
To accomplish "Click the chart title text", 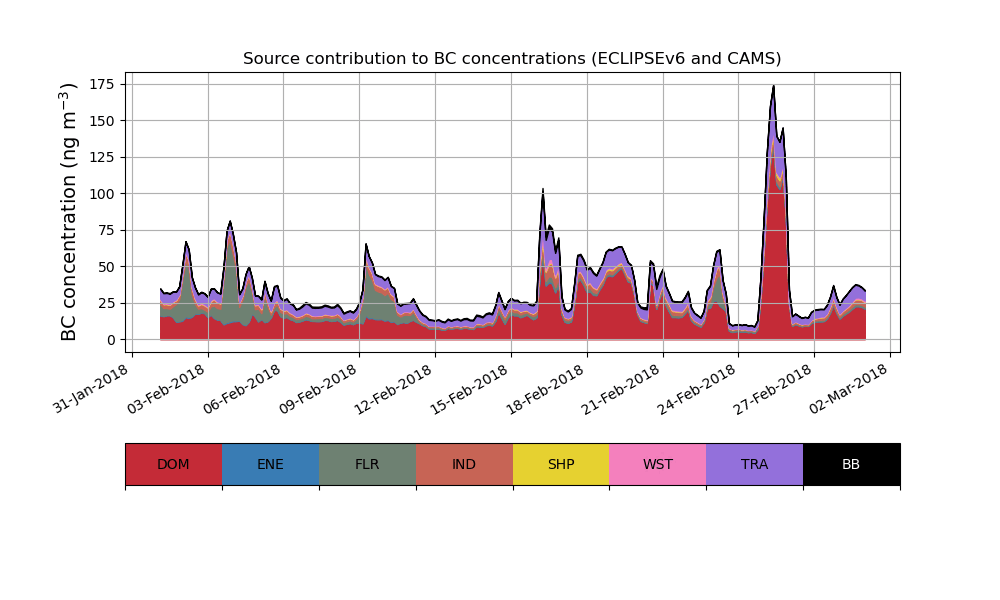I will 512,59.
